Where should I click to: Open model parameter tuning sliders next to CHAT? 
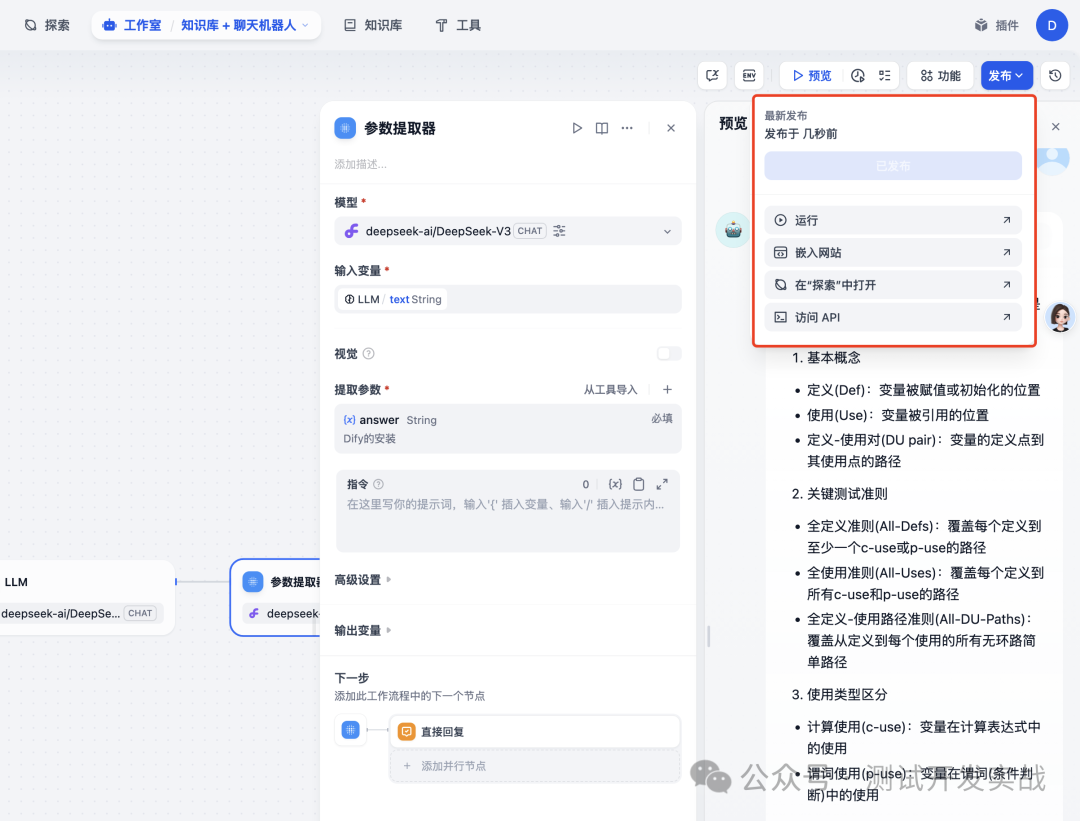point(558,230)
